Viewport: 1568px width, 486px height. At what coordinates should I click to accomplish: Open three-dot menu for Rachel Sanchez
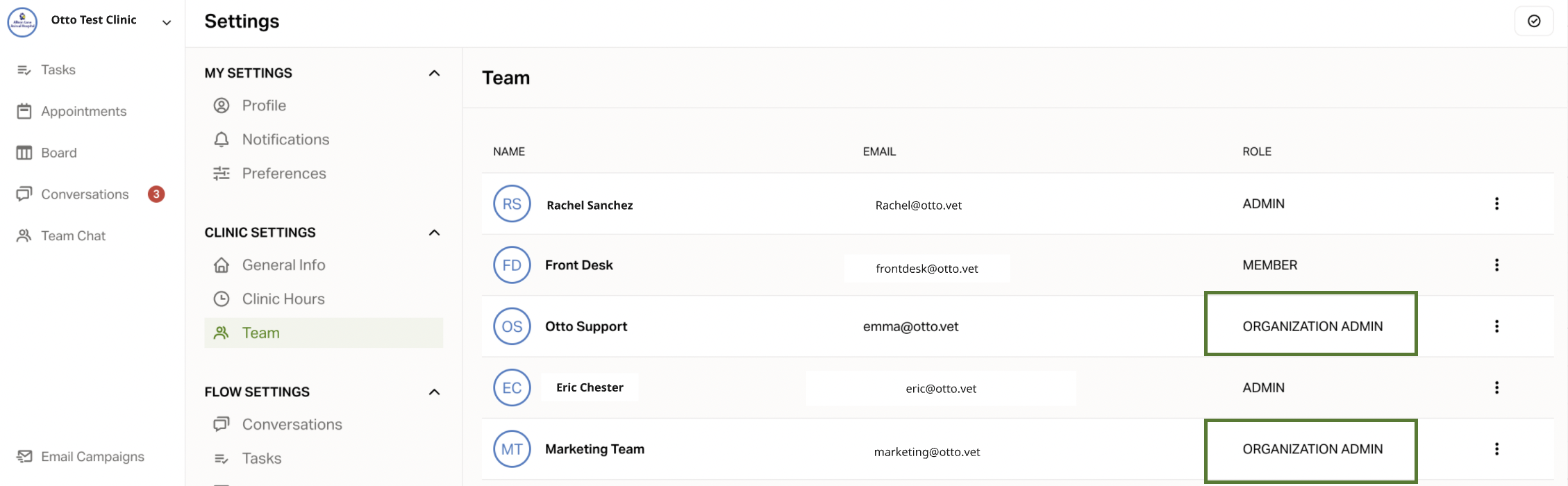(x=1496, y=203)
